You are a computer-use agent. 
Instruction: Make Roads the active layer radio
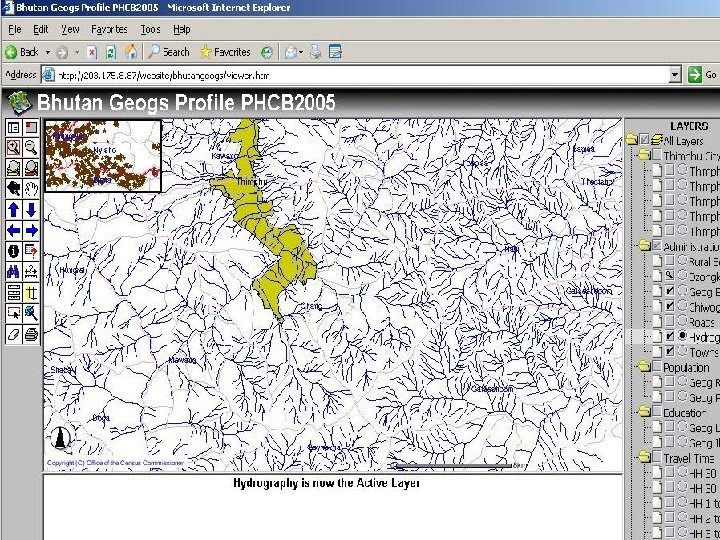682,321
